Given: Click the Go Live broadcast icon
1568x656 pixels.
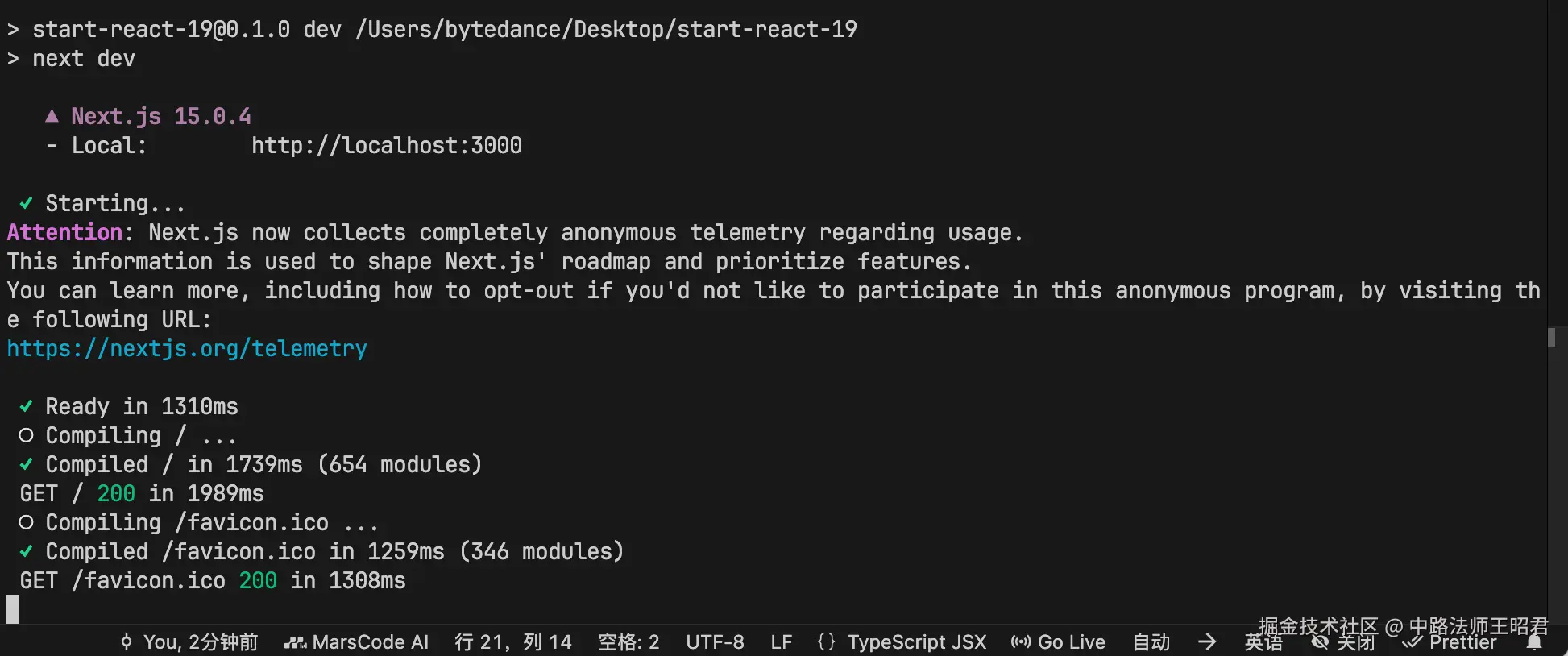Looking at the screenshot, I should pyautogui.click(x=1021, y=642).
